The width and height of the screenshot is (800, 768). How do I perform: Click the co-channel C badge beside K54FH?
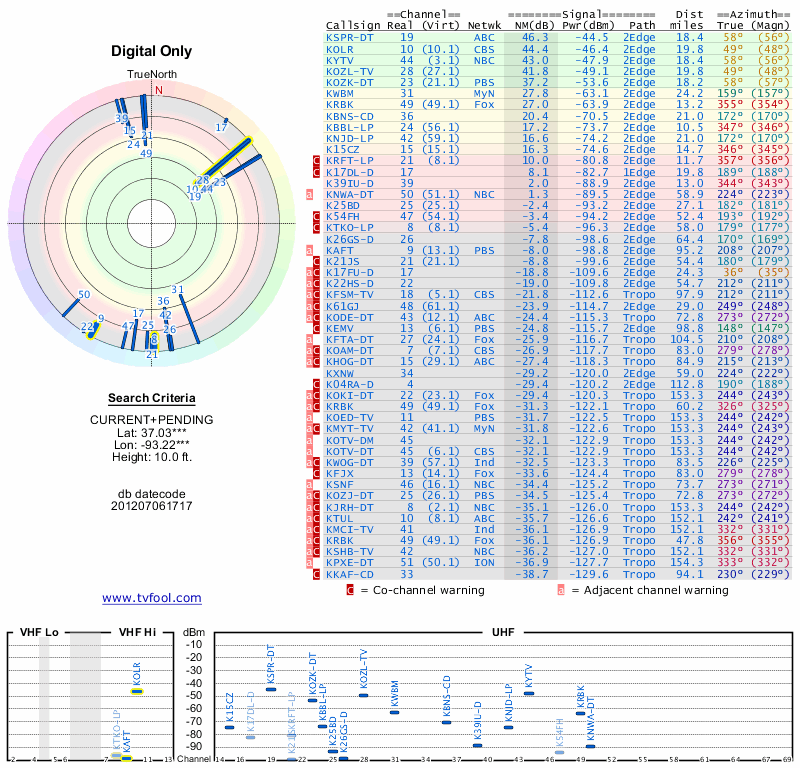click(316, 216)
